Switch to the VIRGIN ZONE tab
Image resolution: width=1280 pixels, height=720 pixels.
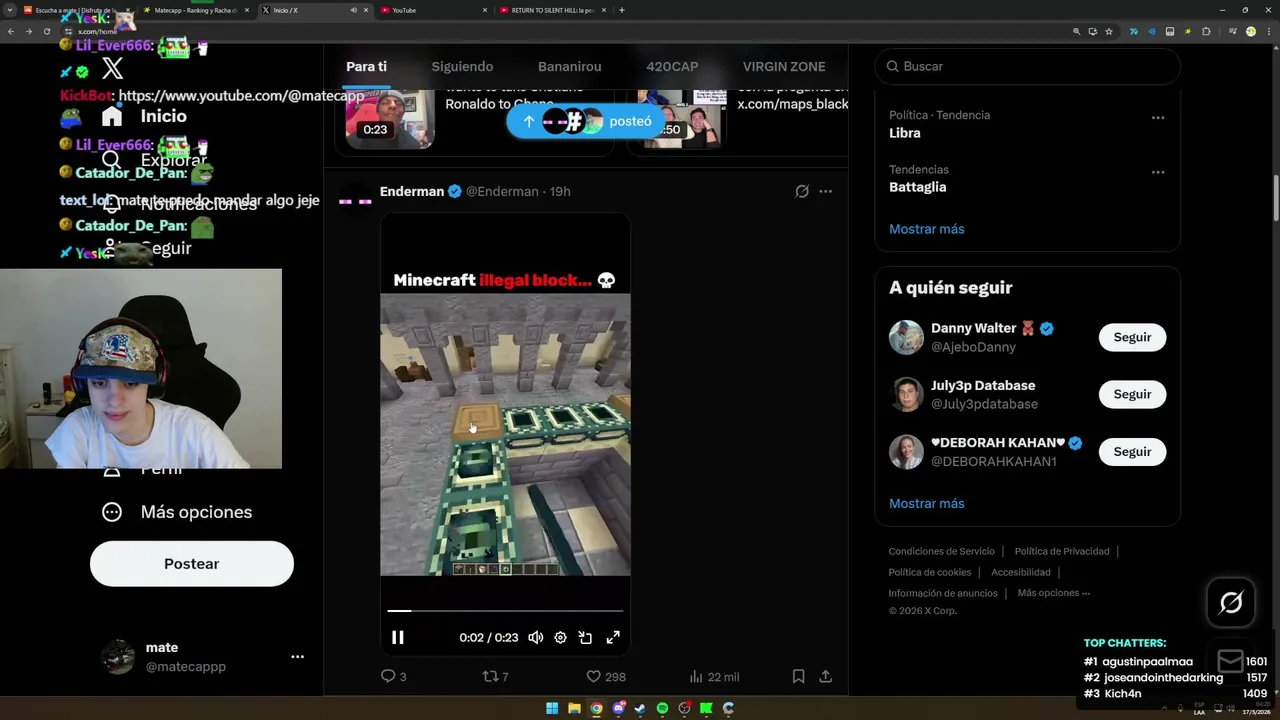tap(784, 66)
